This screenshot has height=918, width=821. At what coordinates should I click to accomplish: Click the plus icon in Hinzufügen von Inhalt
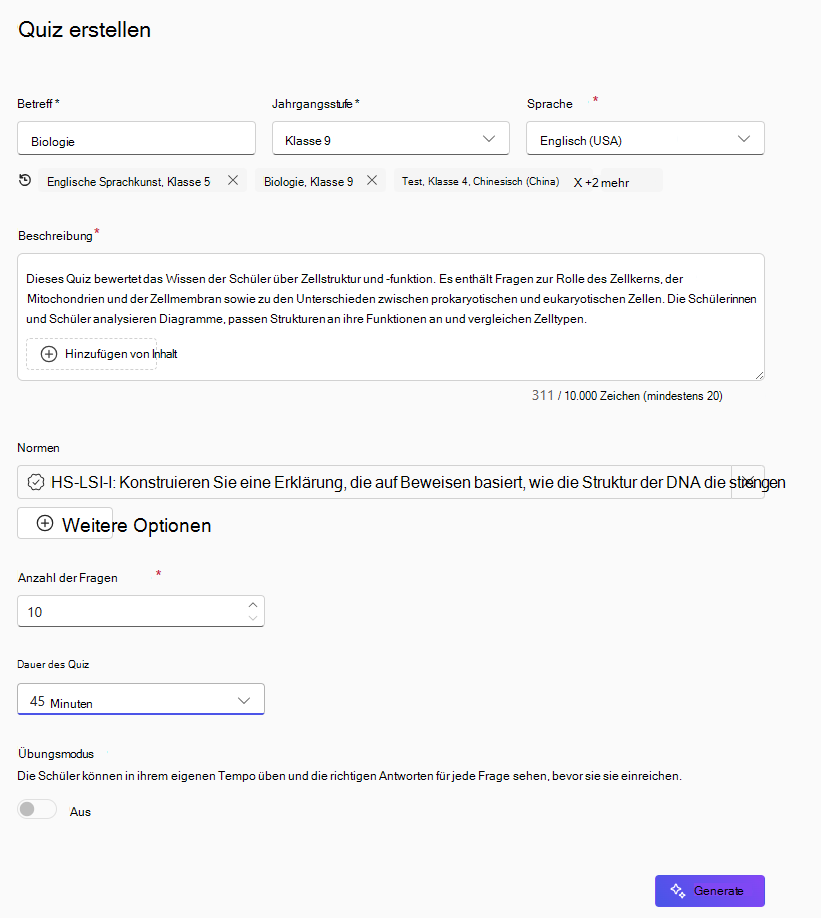(49, 354)
